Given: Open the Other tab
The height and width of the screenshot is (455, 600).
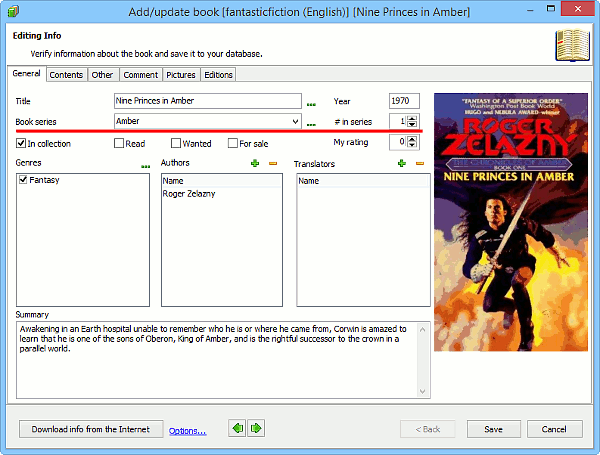Looking at the screenshot, I should click(102, 75).
